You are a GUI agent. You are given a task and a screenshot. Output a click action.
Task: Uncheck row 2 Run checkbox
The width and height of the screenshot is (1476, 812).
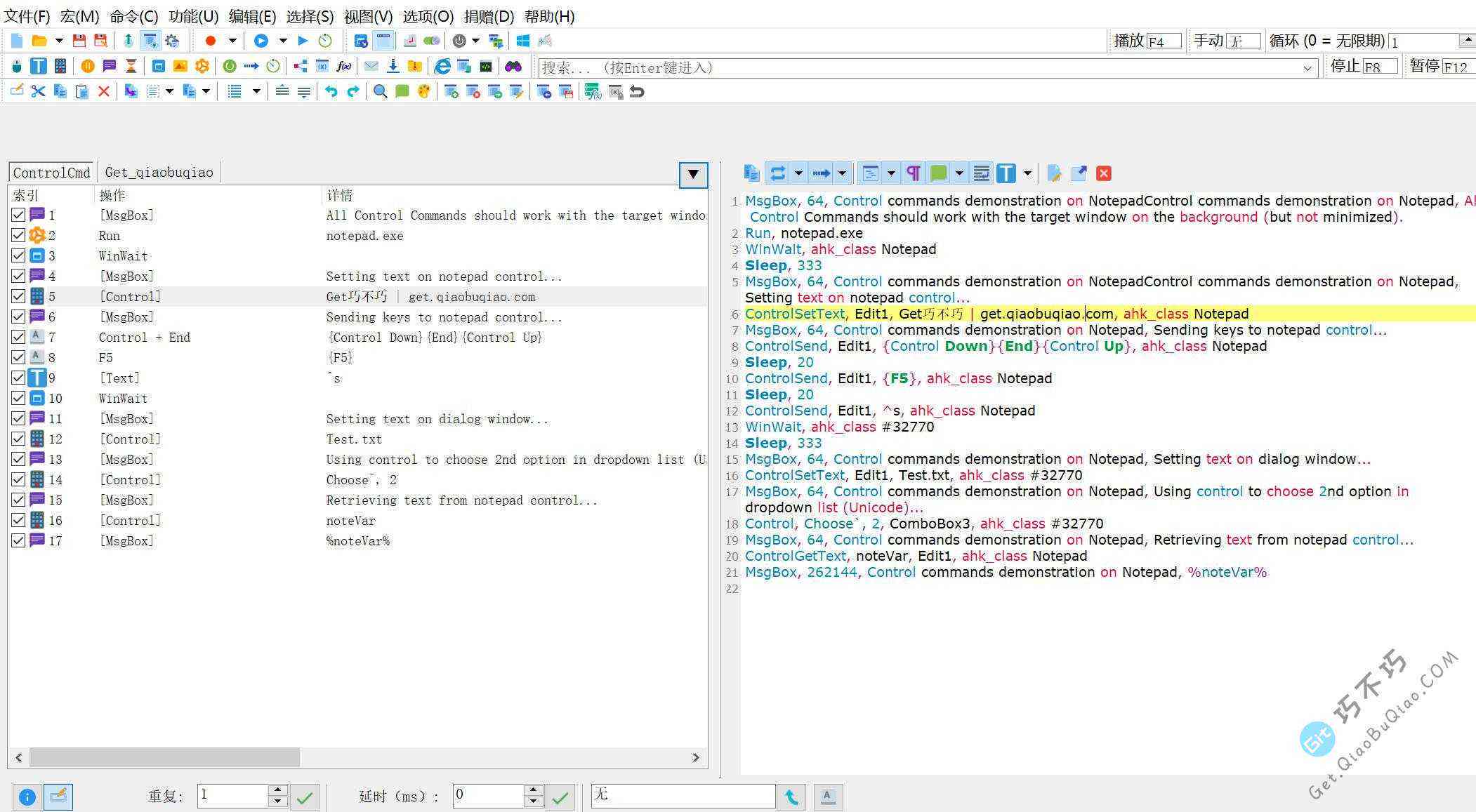click(18, 235)
